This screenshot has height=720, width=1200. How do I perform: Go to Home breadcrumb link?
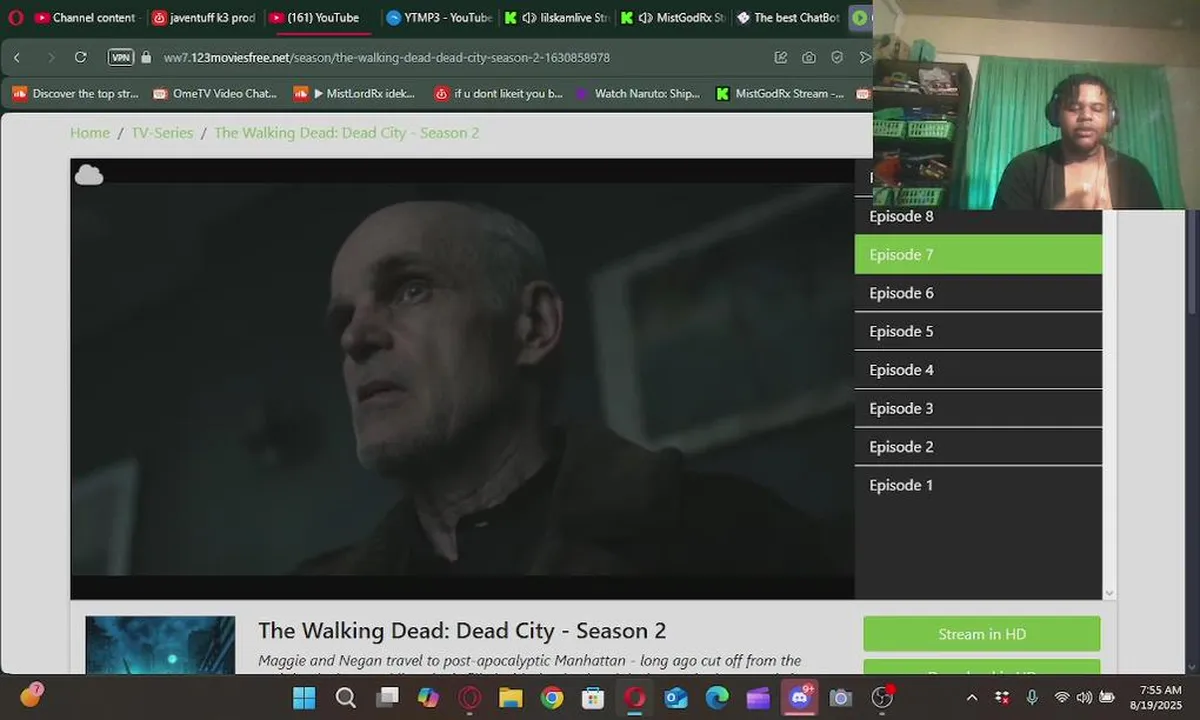click(90, 133)
